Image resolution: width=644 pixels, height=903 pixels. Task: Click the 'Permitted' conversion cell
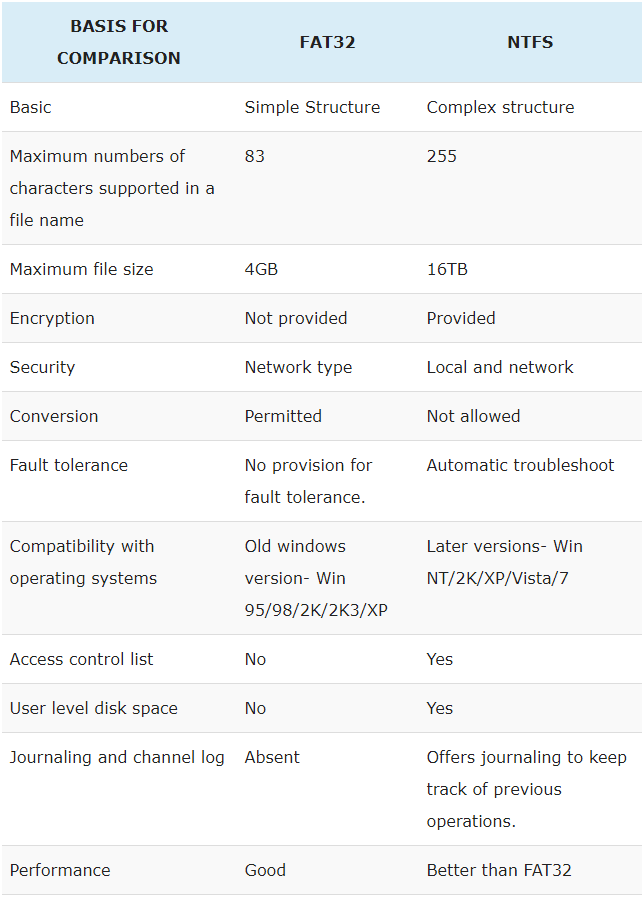[x=283, y=416]
